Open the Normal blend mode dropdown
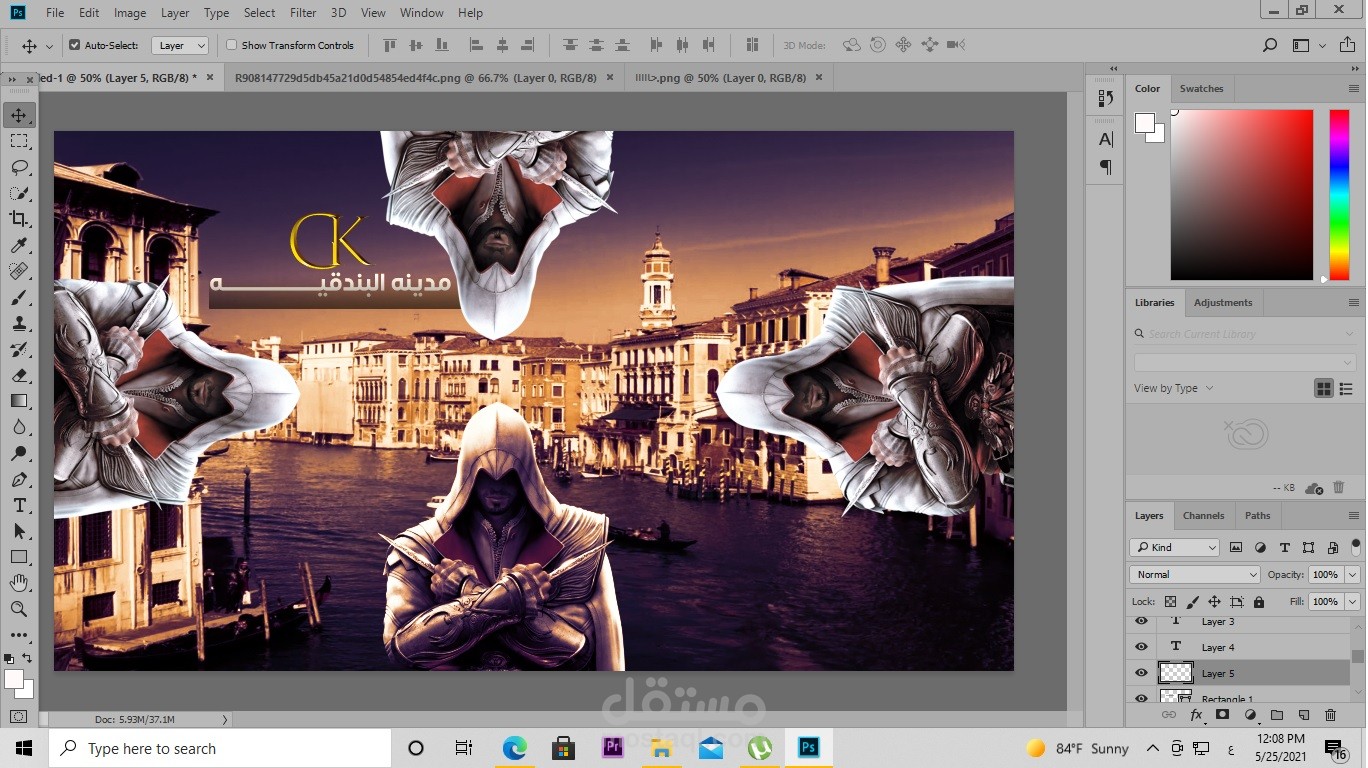The width and height of the screenshot is (1368, 768). coord(1195,574)
